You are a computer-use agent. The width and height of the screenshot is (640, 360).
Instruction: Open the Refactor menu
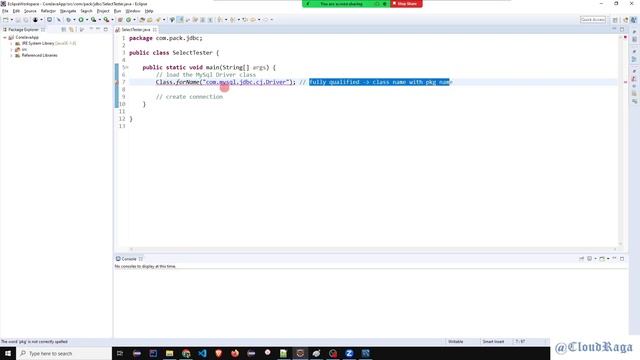point(48,11)
